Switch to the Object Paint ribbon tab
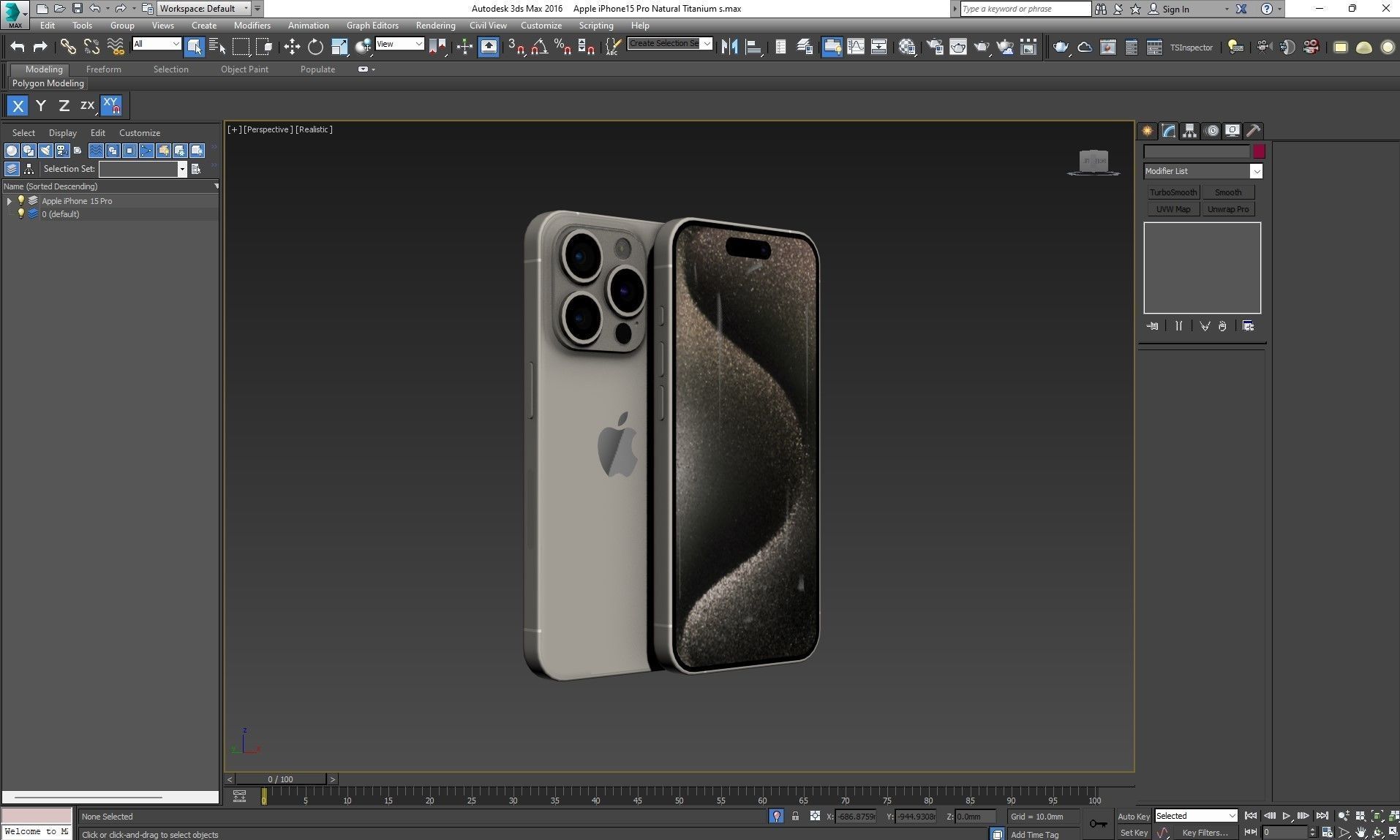This screenshot has width=1400, height=840. (x=244, y=69)
